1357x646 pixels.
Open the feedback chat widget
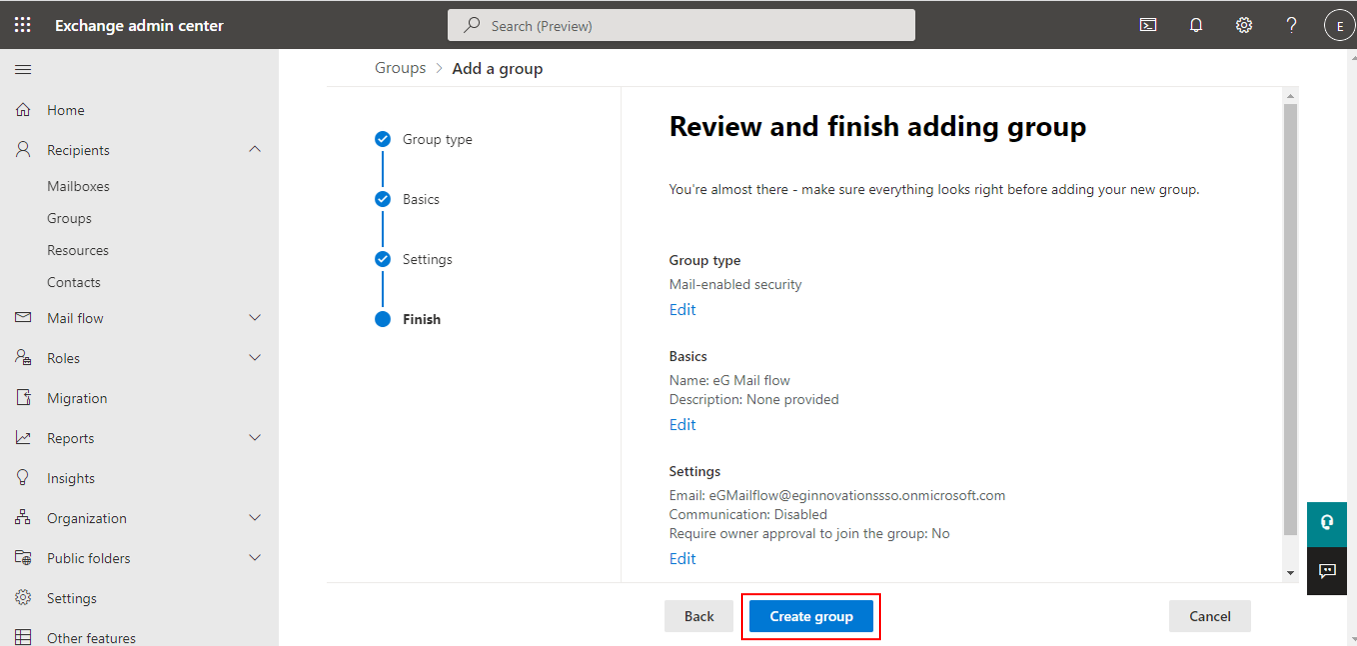pyautogui.click(x=1327, y=571)
